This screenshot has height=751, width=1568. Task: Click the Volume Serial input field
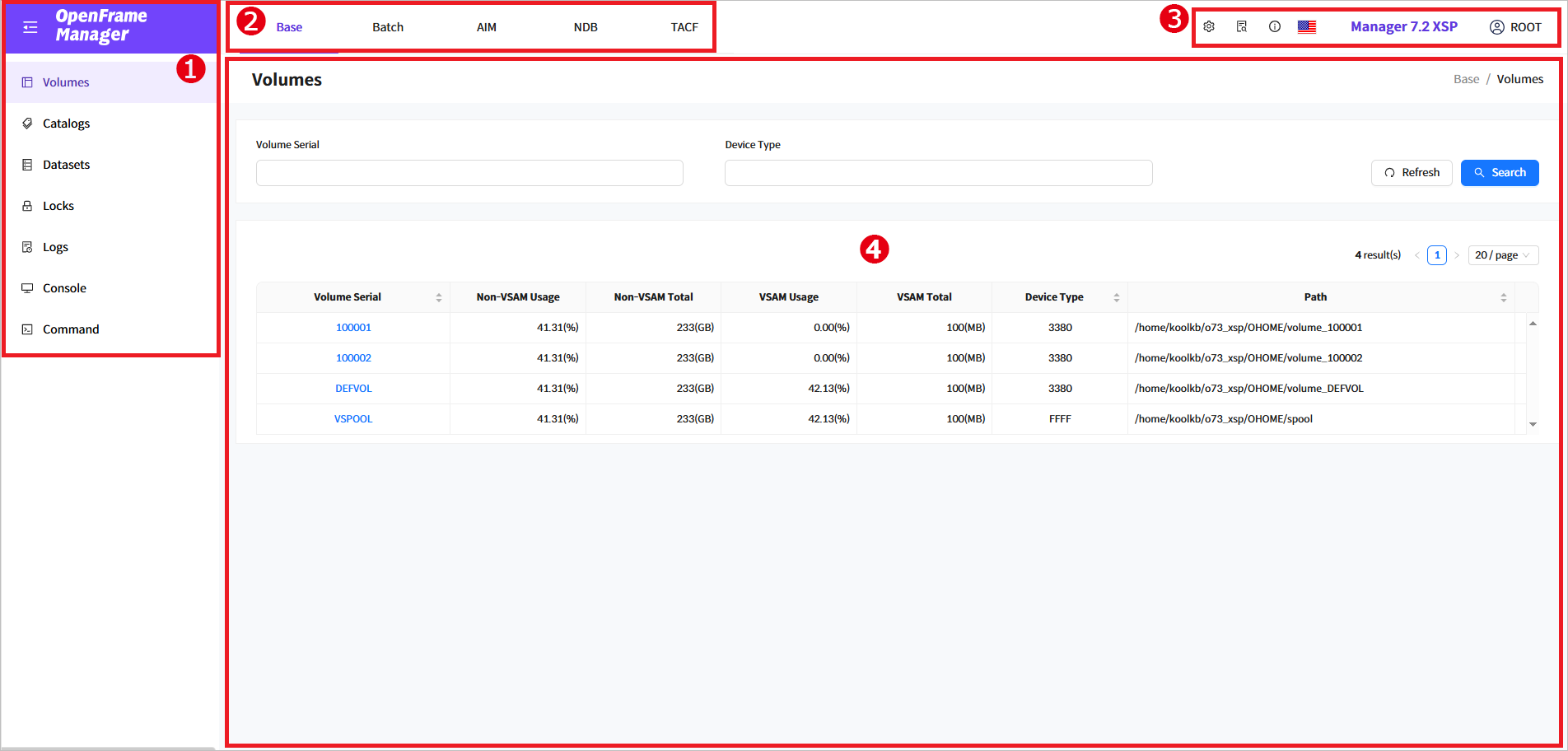(x=469, y=173)
